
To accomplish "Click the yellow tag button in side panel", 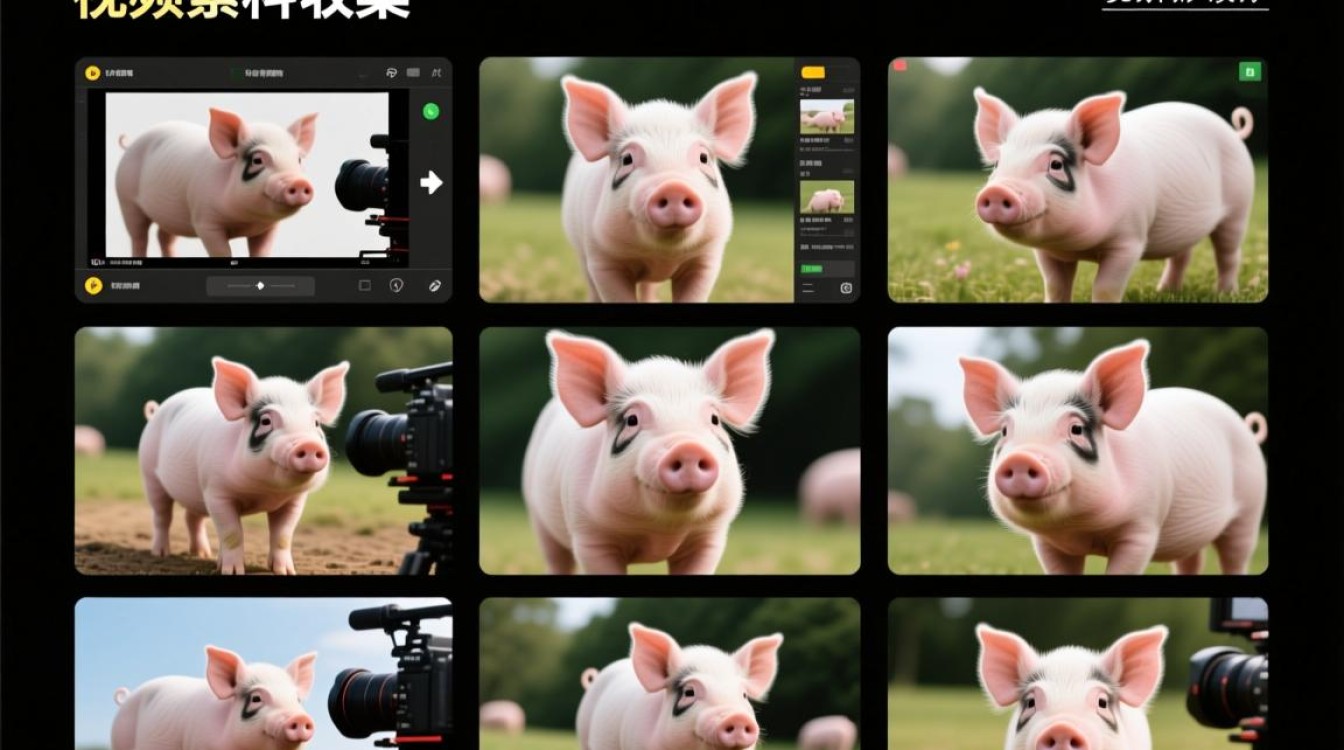I will point(813,72).
